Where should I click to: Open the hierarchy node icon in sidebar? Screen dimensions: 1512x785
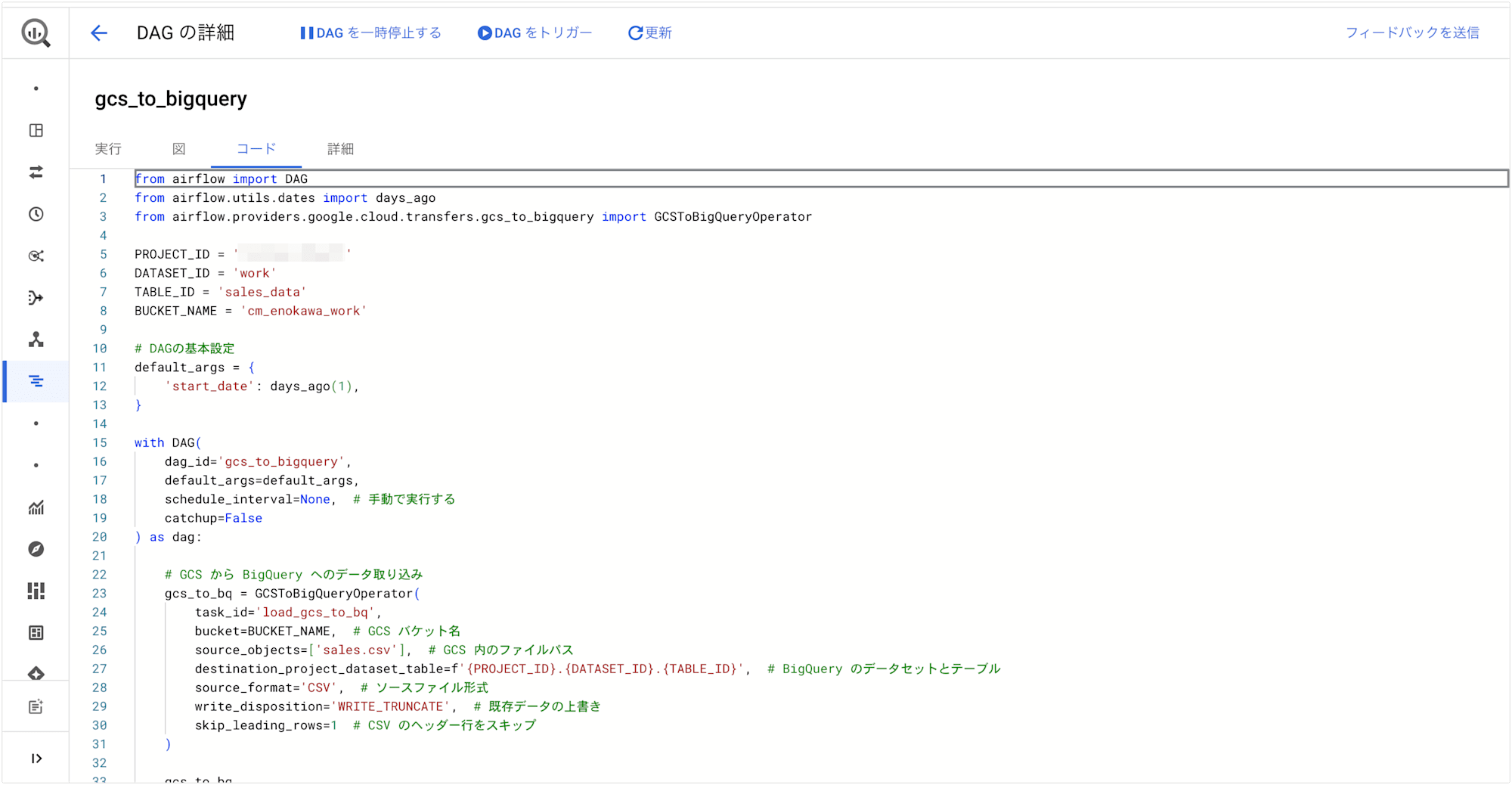click(36, 340)
